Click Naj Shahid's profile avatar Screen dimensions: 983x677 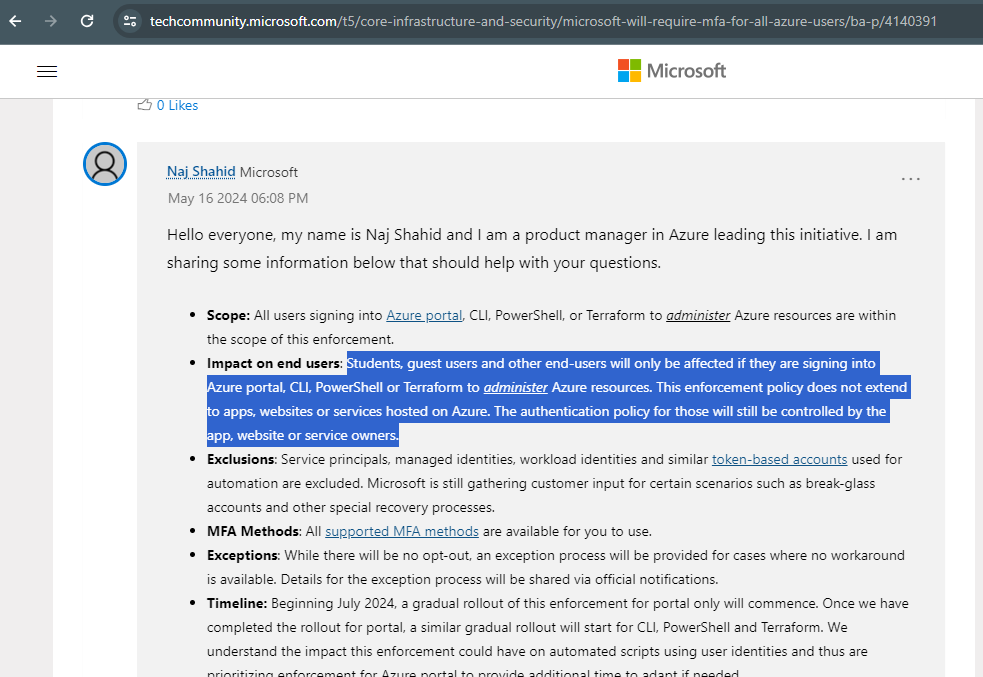[105, 164]
